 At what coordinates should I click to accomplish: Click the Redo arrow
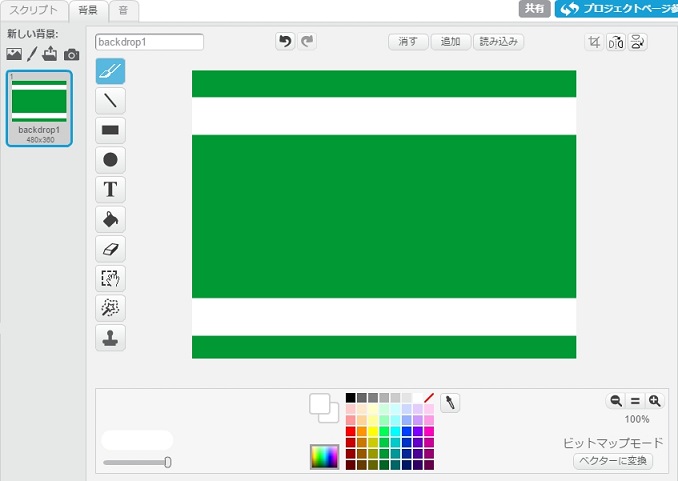307,42
